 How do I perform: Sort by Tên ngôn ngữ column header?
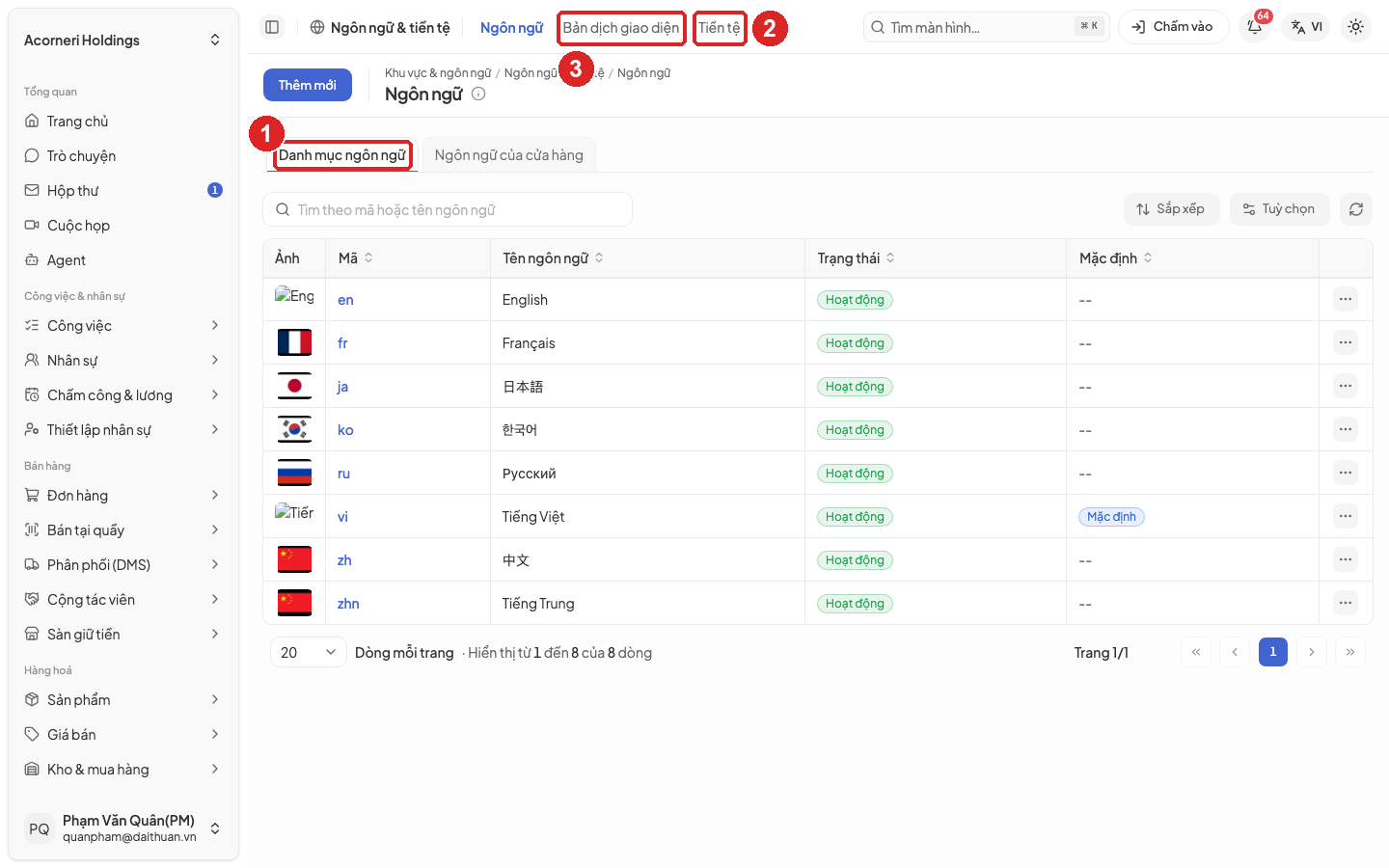pyautogui.click(x=553, y=258)
